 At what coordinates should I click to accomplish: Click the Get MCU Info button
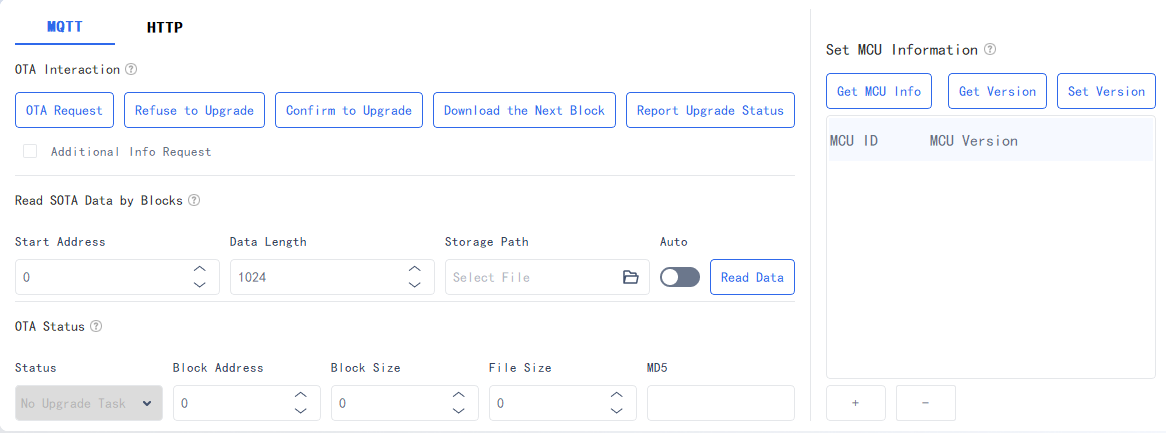click(x=879, y=91)
